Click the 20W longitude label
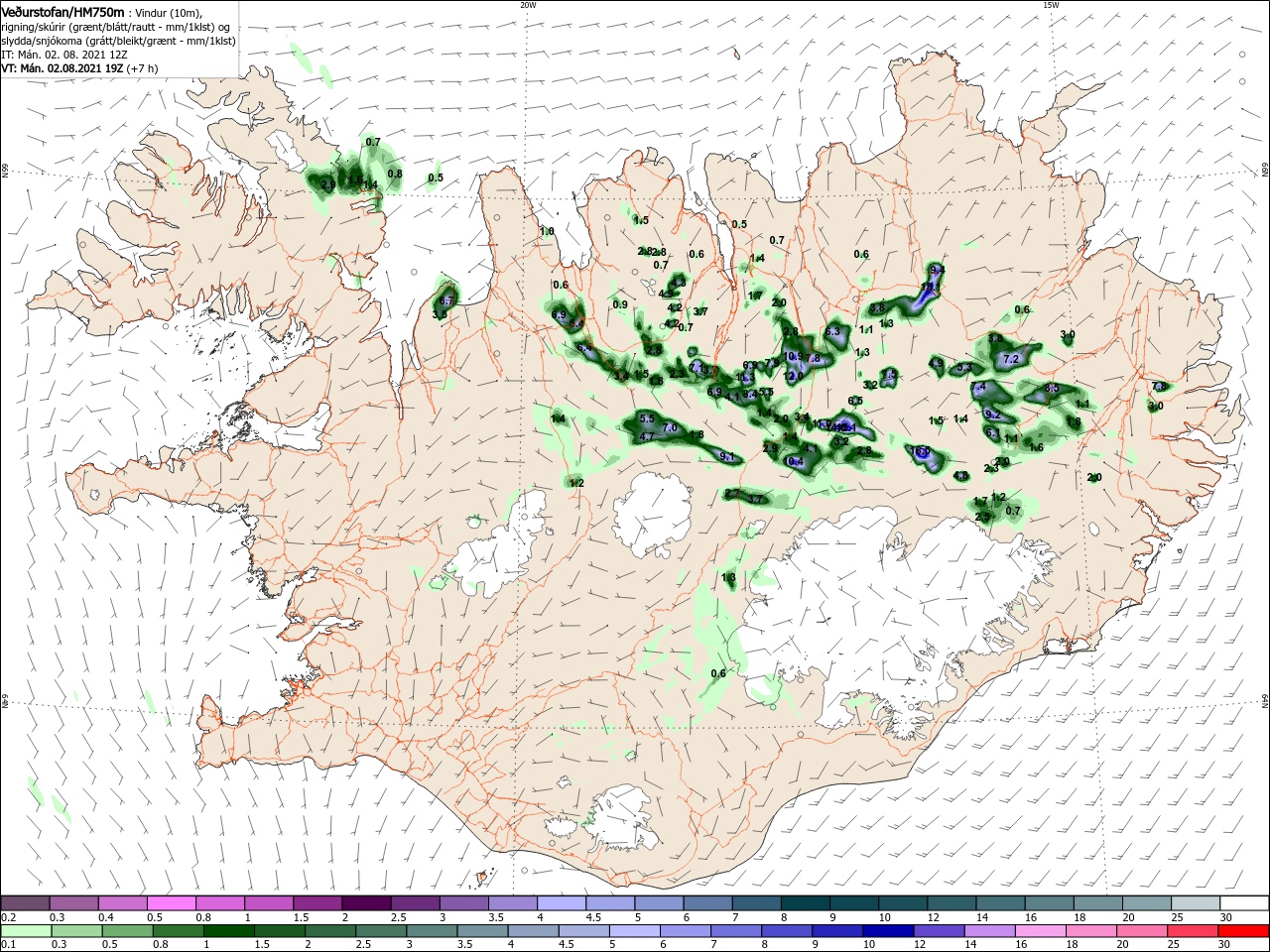The image size is (1270, 952). [528, 5]
